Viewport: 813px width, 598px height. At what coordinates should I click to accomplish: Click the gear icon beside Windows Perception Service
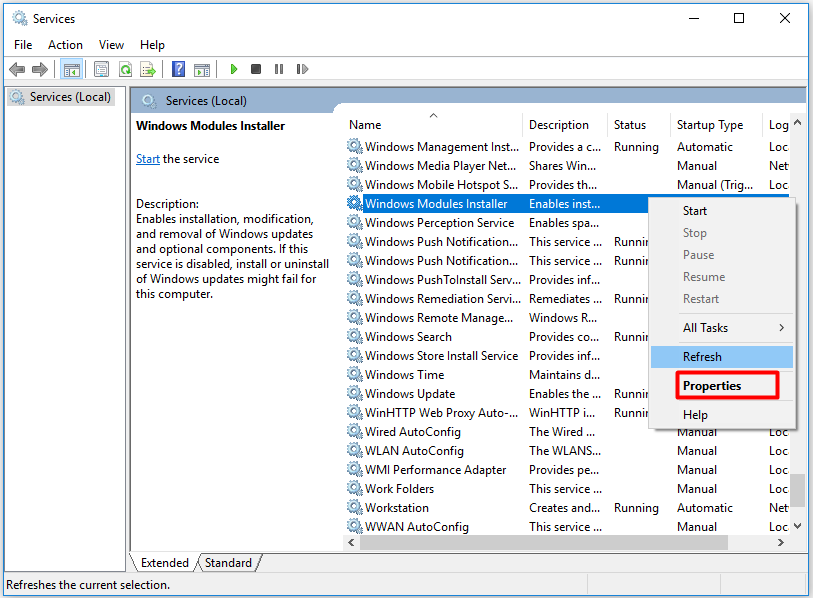pyautogui.click(x=355, y=222)
